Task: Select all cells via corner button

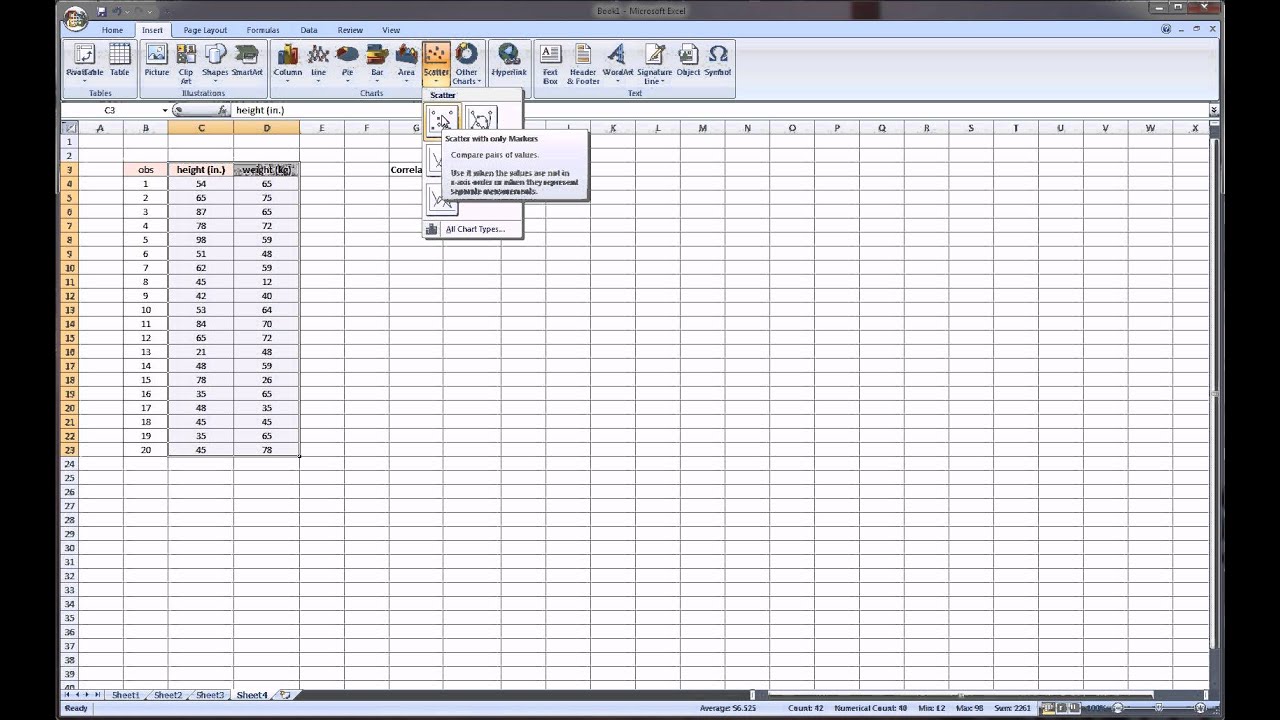Action: point(69,127)
